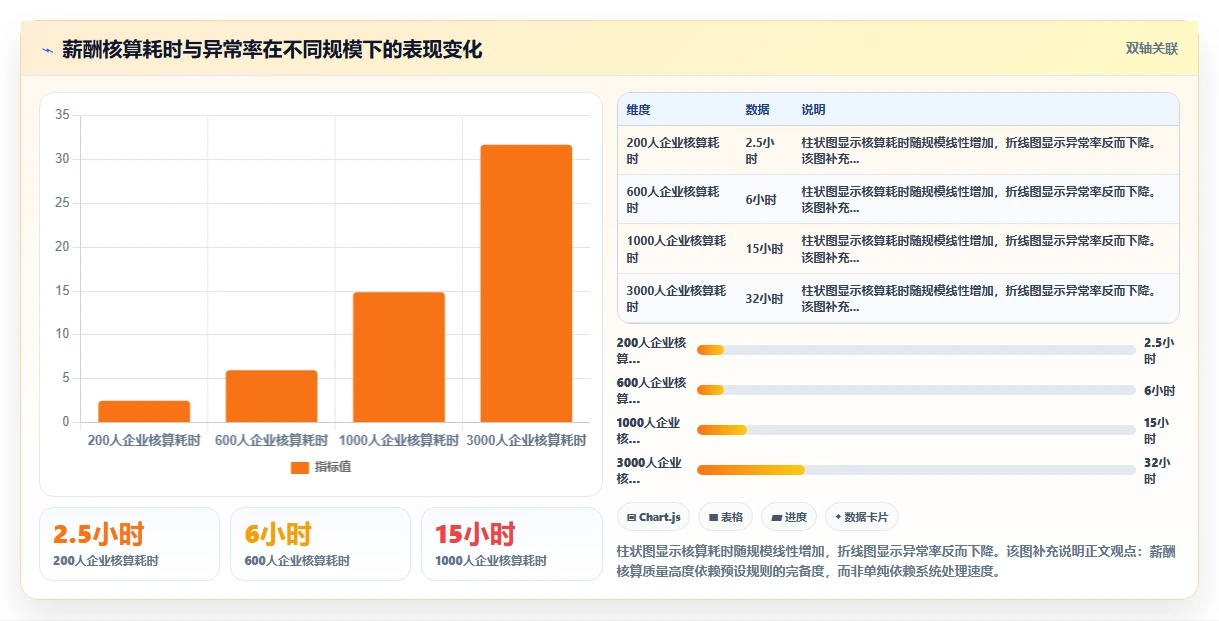Select the 表格 tag chip

click(725, 517)
